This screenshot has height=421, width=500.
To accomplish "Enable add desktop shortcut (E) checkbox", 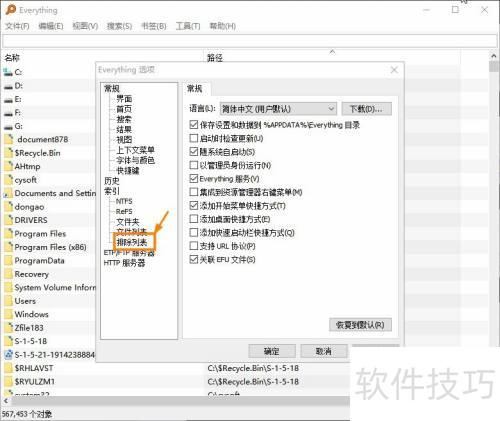I will click(194, 219).
